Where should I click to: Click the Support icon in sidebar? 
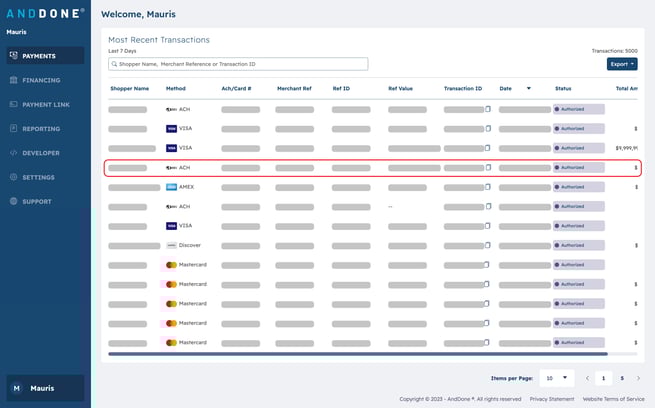pyautogui.click(x=13, y=201)
